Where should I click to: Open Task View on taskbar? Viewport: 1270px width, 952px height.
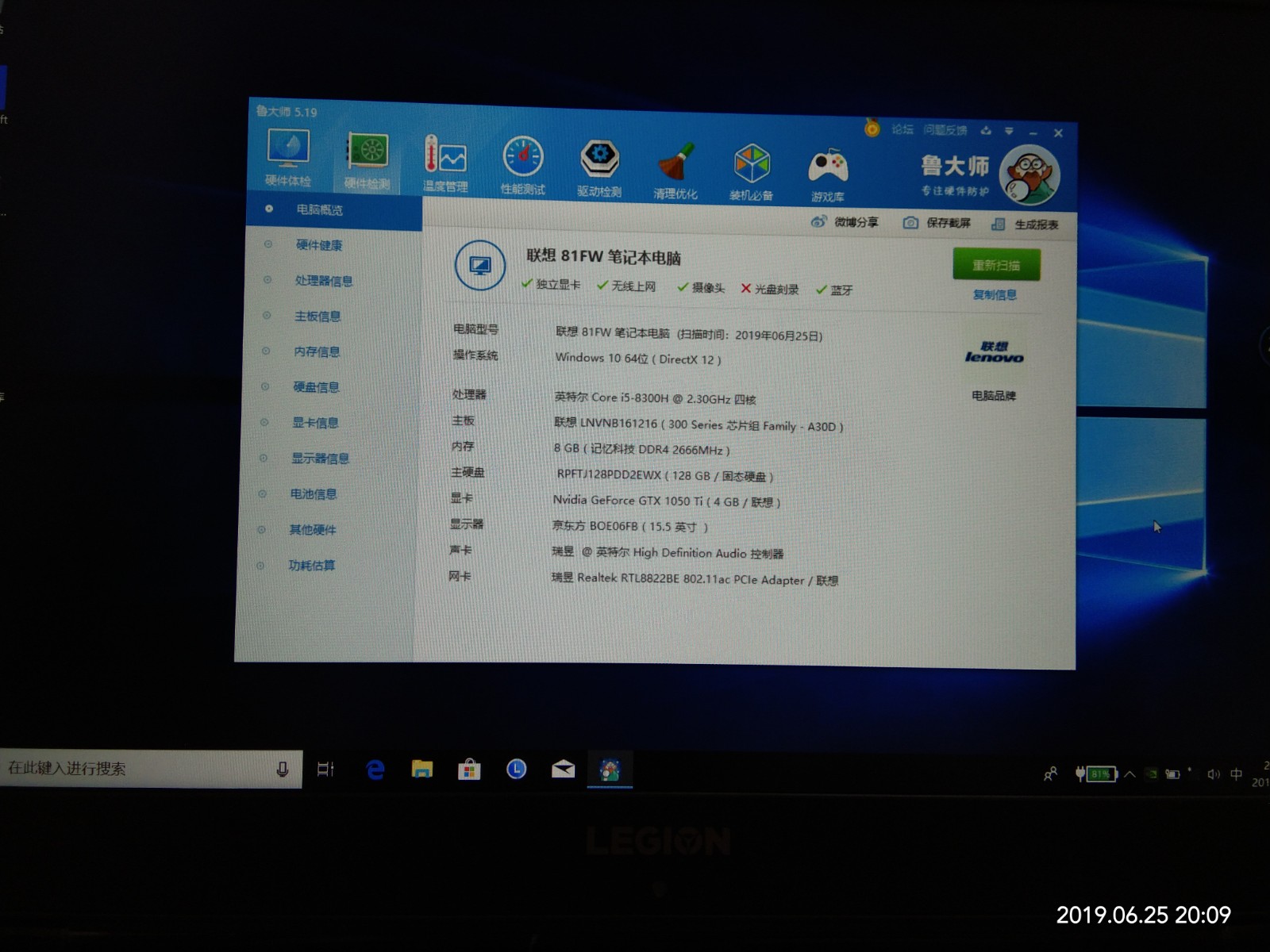(x=325, y=769)
